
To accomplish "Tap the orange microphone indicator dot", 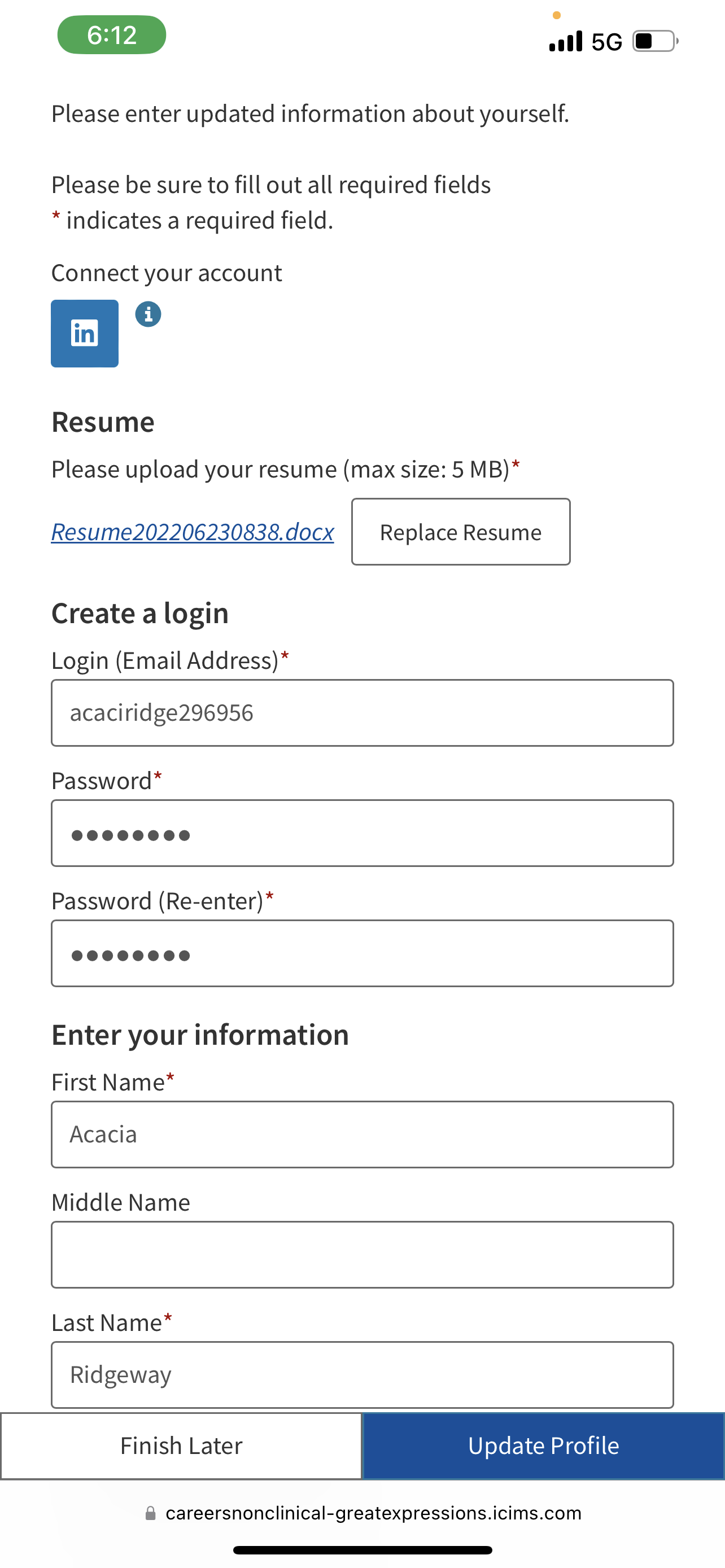I will pos(556,15).
